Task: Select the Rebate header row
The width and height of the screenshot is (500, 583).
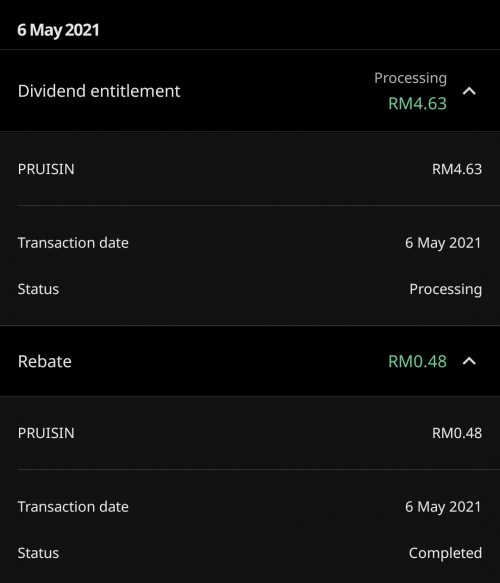Action: pos(250,361)
